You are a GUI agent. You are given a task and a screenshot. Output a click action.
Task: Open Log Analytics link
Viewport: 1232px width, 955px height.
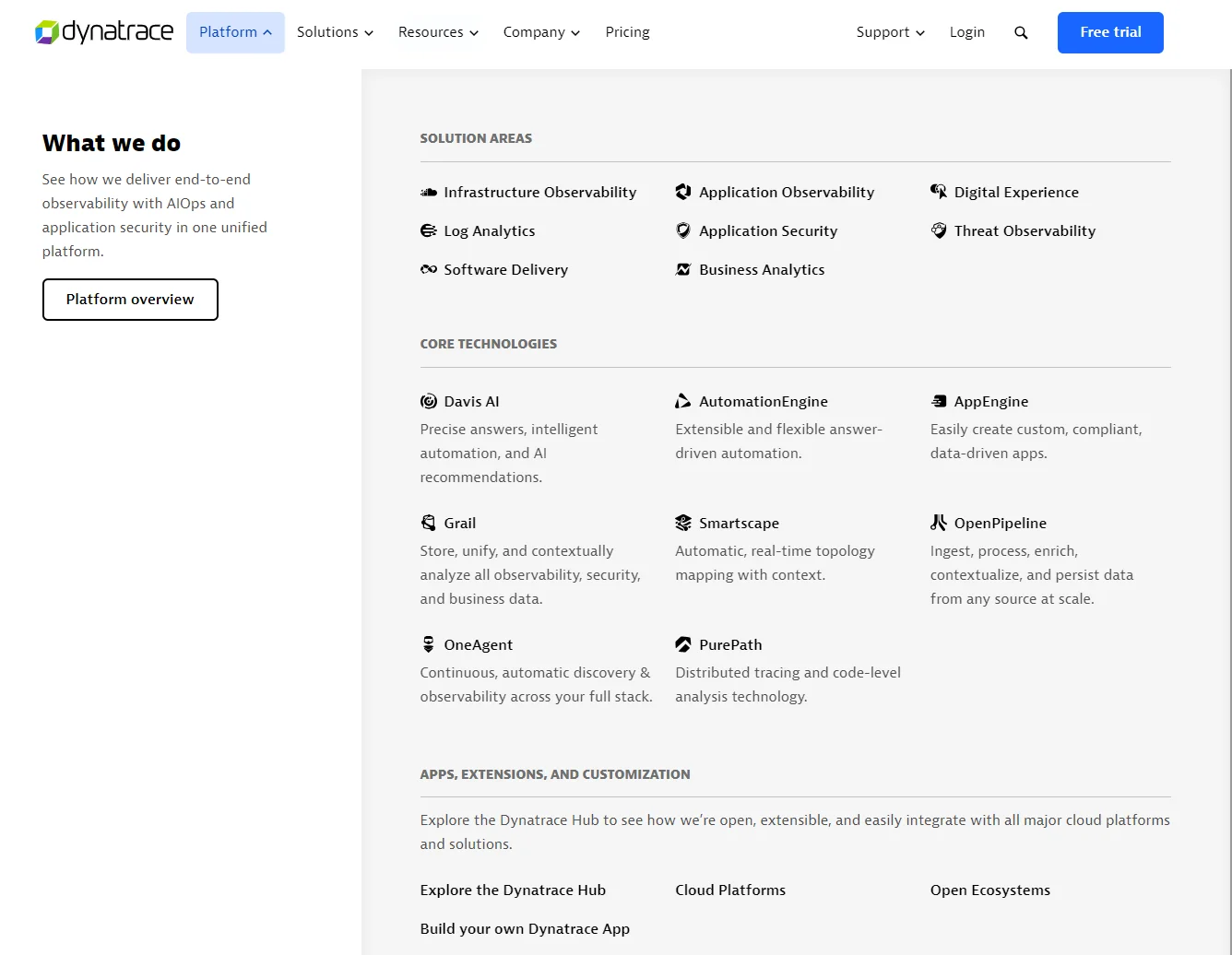point(490,230)
